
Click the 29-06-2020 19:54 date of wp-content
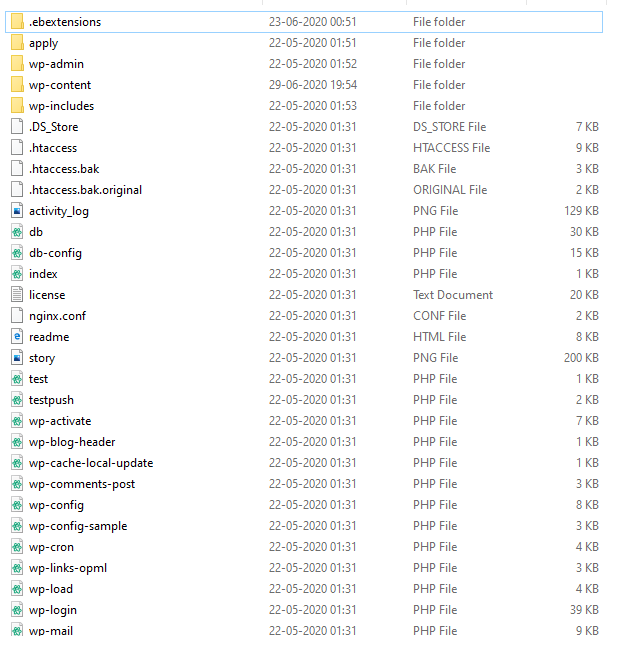click(313, 85)
